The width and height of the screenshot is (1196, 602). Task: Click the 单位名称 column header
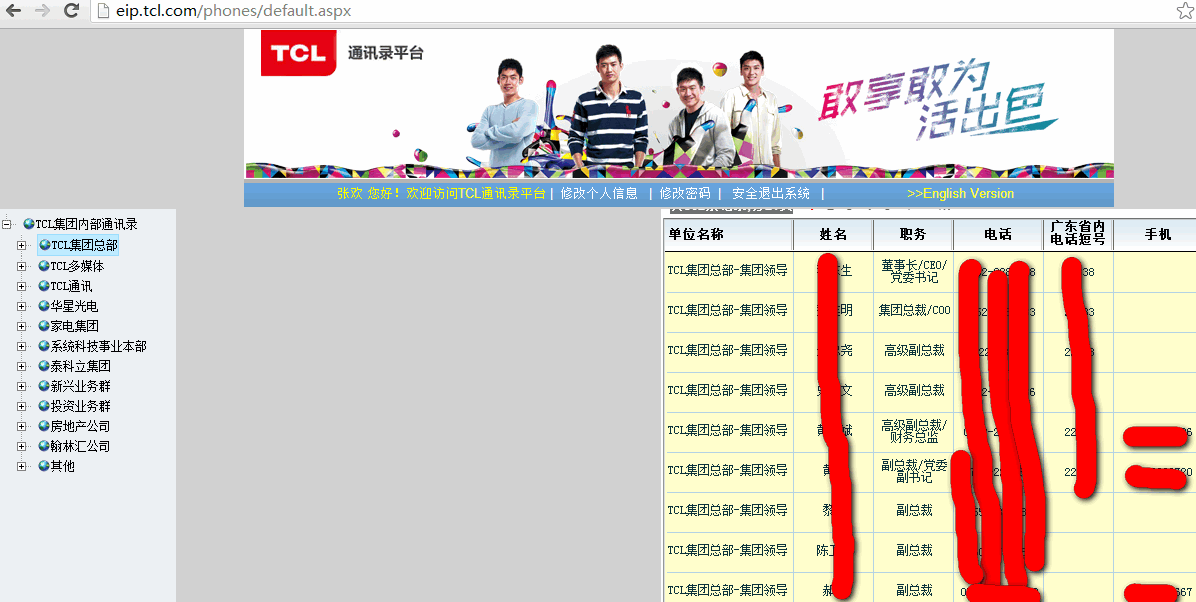(x=728, y=235)
